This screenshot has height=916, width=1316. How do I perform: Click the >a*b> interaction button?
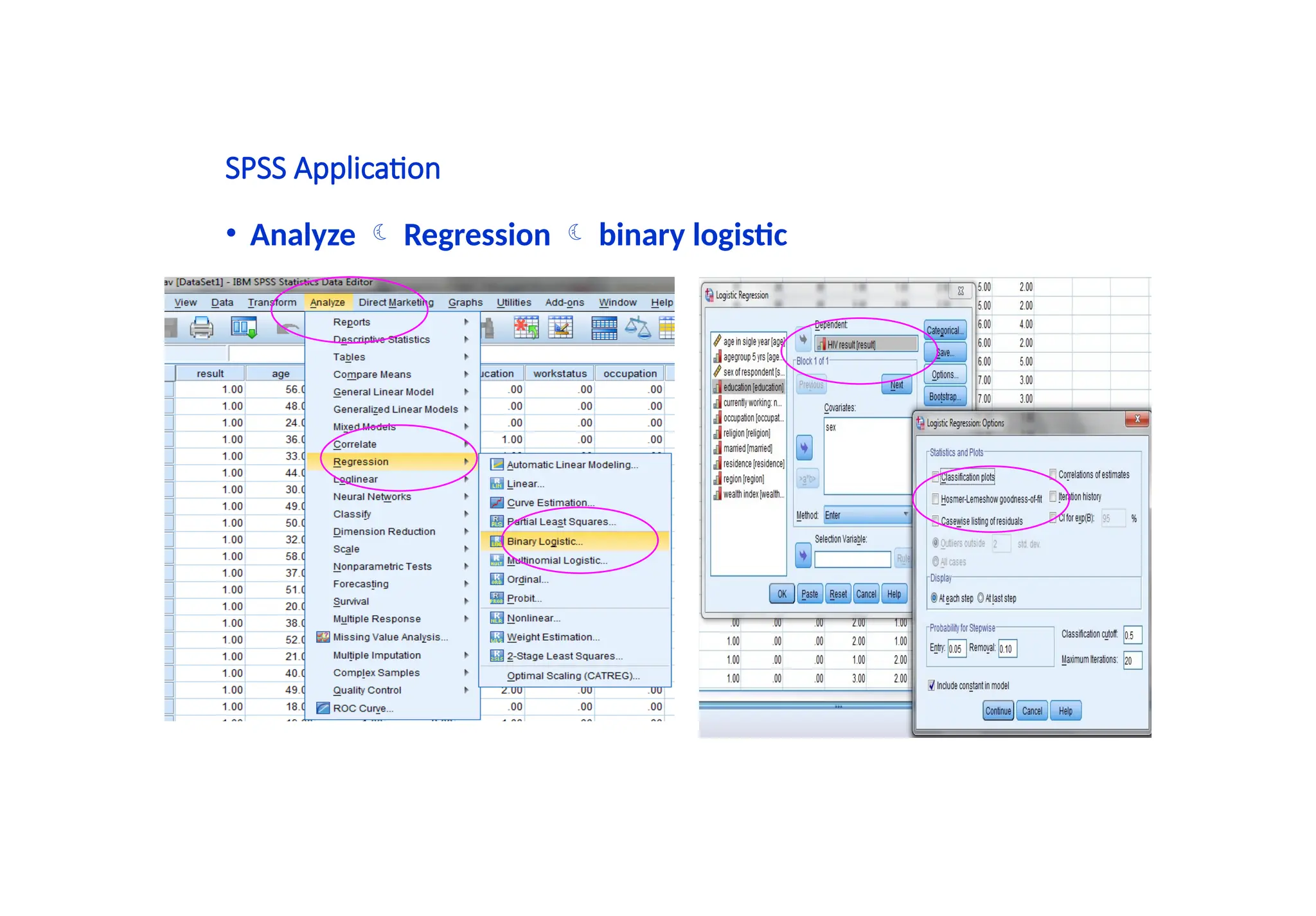coord(807,479)
